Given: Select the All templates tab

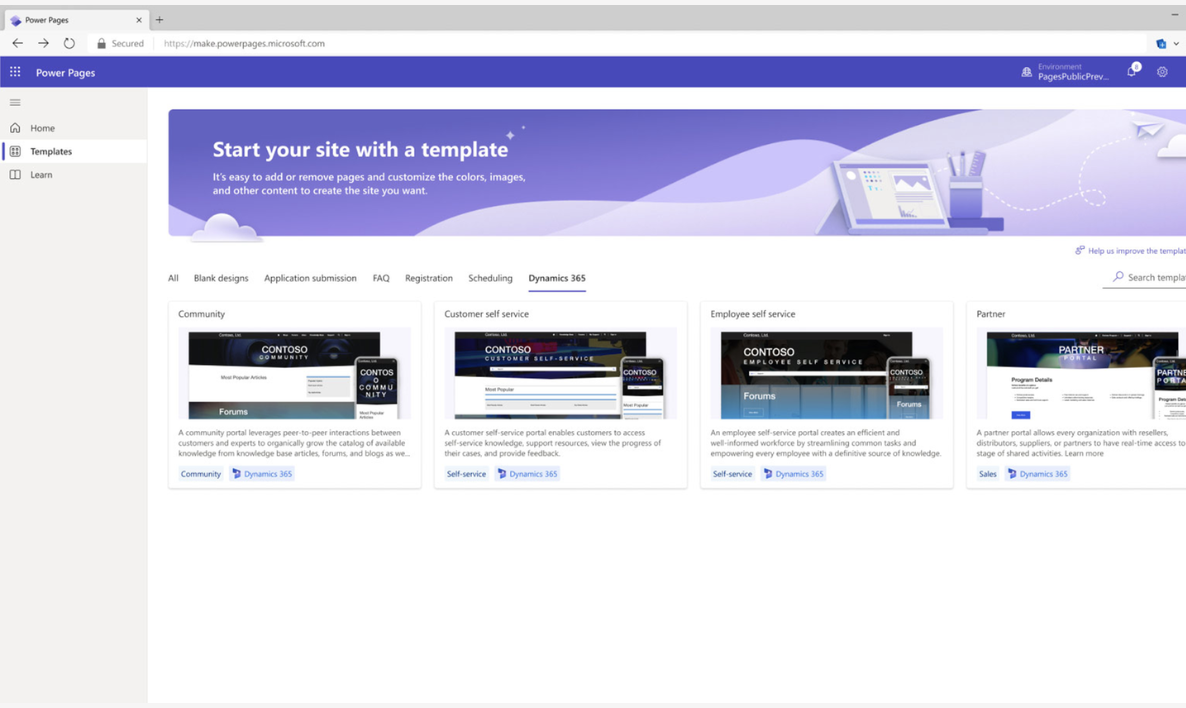Looking at the screenshot, I should pos(173,278).
